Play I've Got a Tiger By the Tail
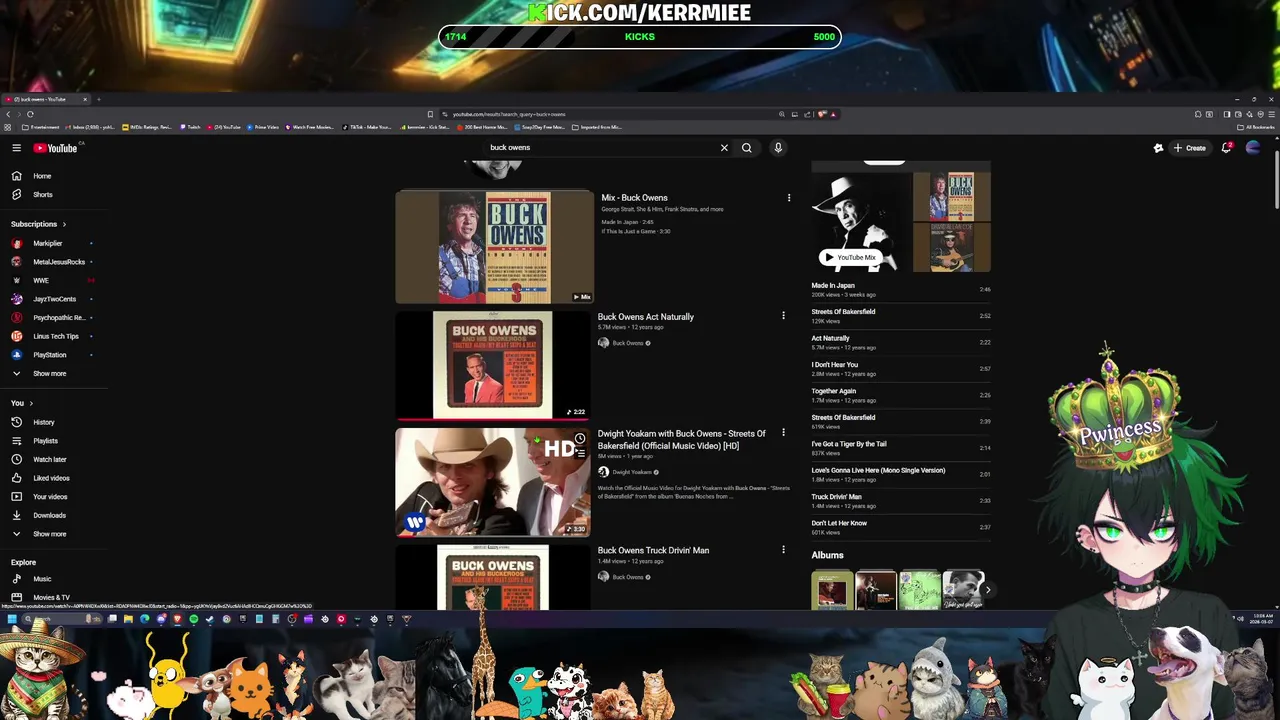Screen dimensions: 1280x720 [x=901, y=448]
